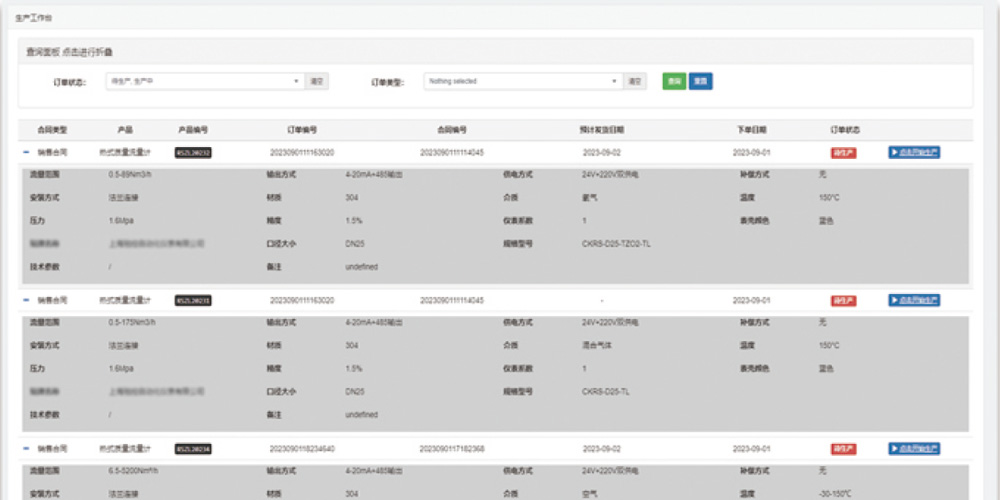1000x500 pixels.
Task: Click the blue 重置 reset button
Action: pyautogui.click(x=700, y=81)
